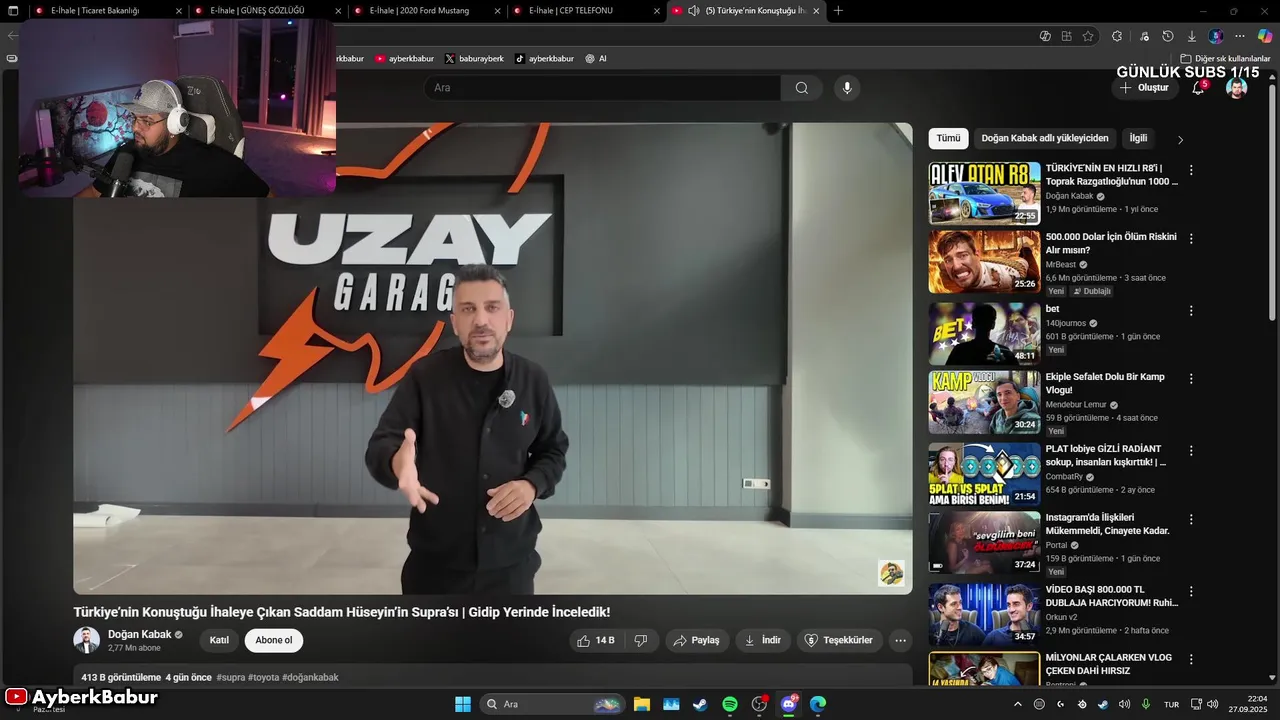Open Edge Copilot icon
Screen dimensions: 1280x720
[x=1265, y=36]
